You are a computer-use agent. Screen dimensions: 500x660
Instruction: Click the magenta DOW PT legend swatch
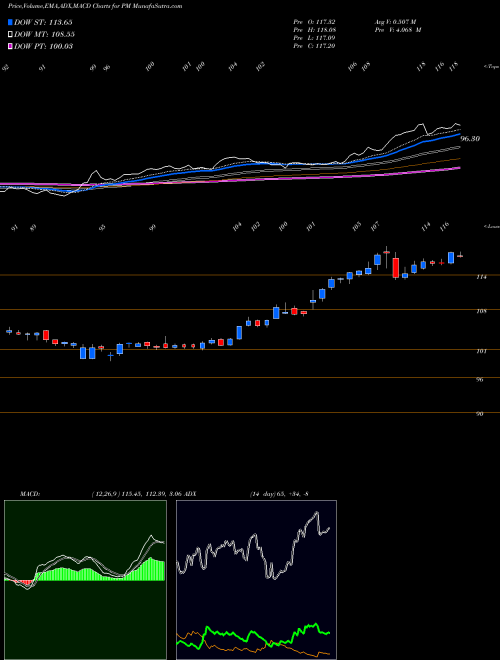[x=11, y=46]
